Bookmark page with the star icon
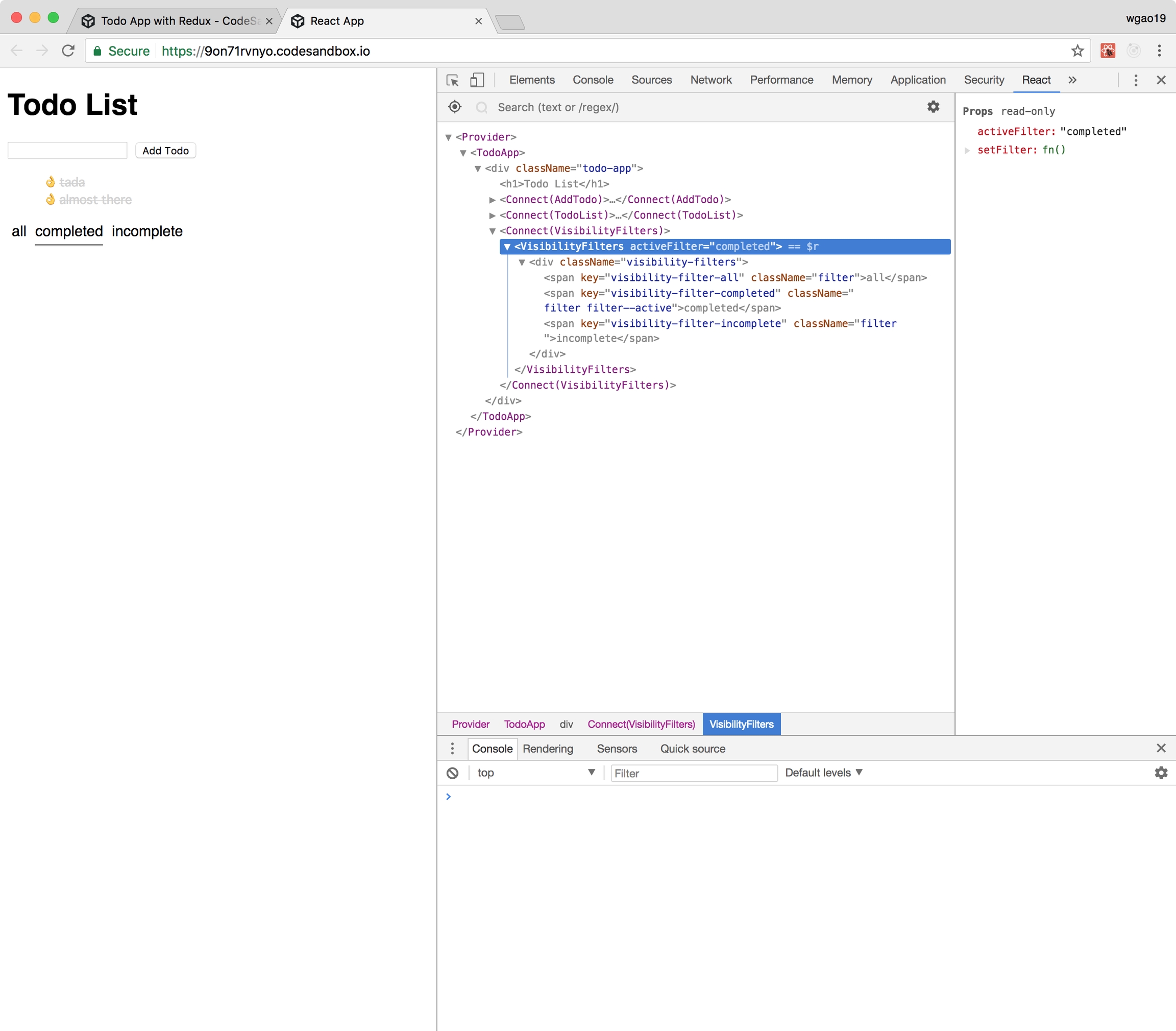 click(1077, 51)
